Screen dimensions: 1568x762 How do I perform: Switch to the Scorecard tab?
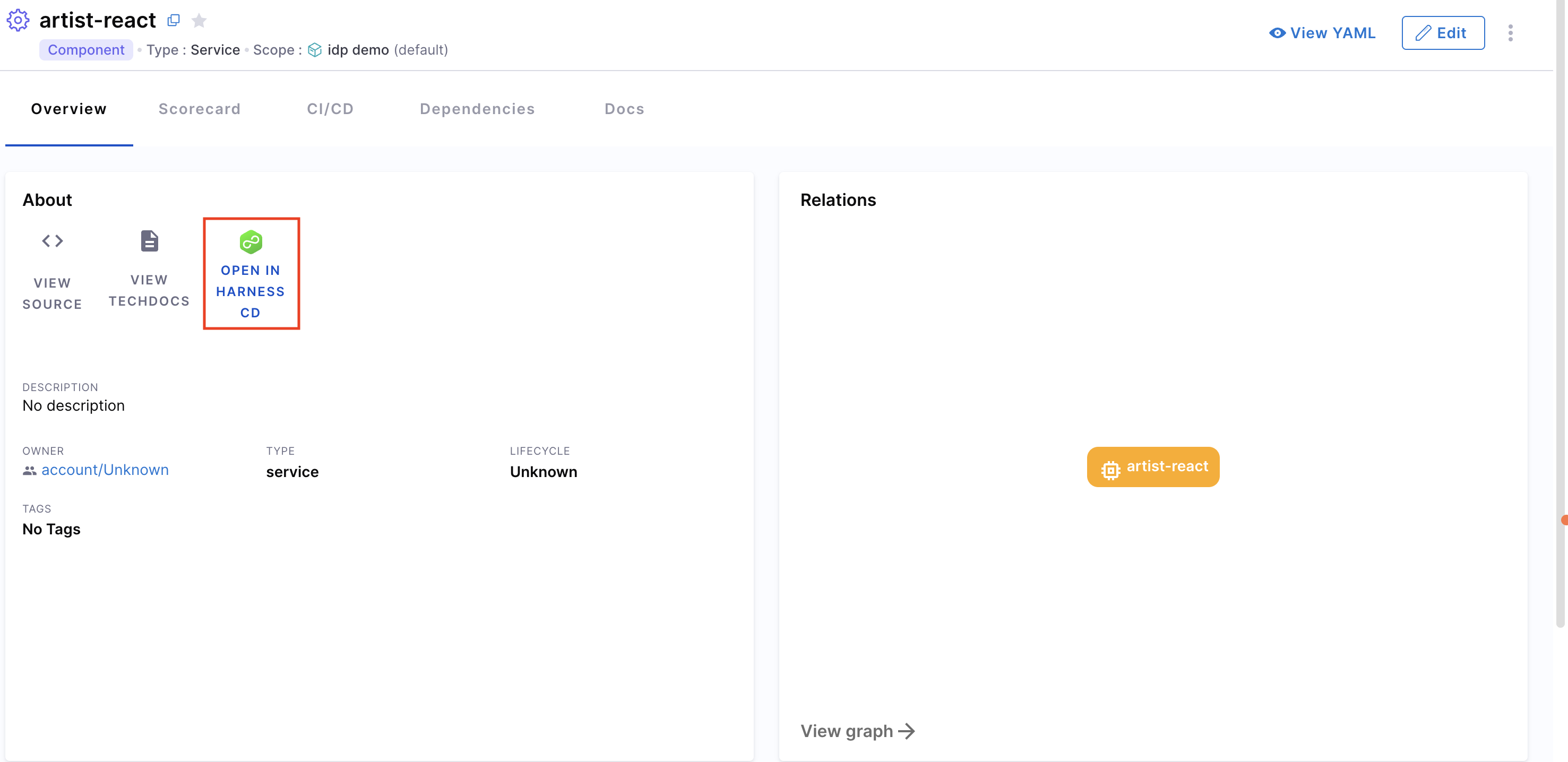[199, 109]
